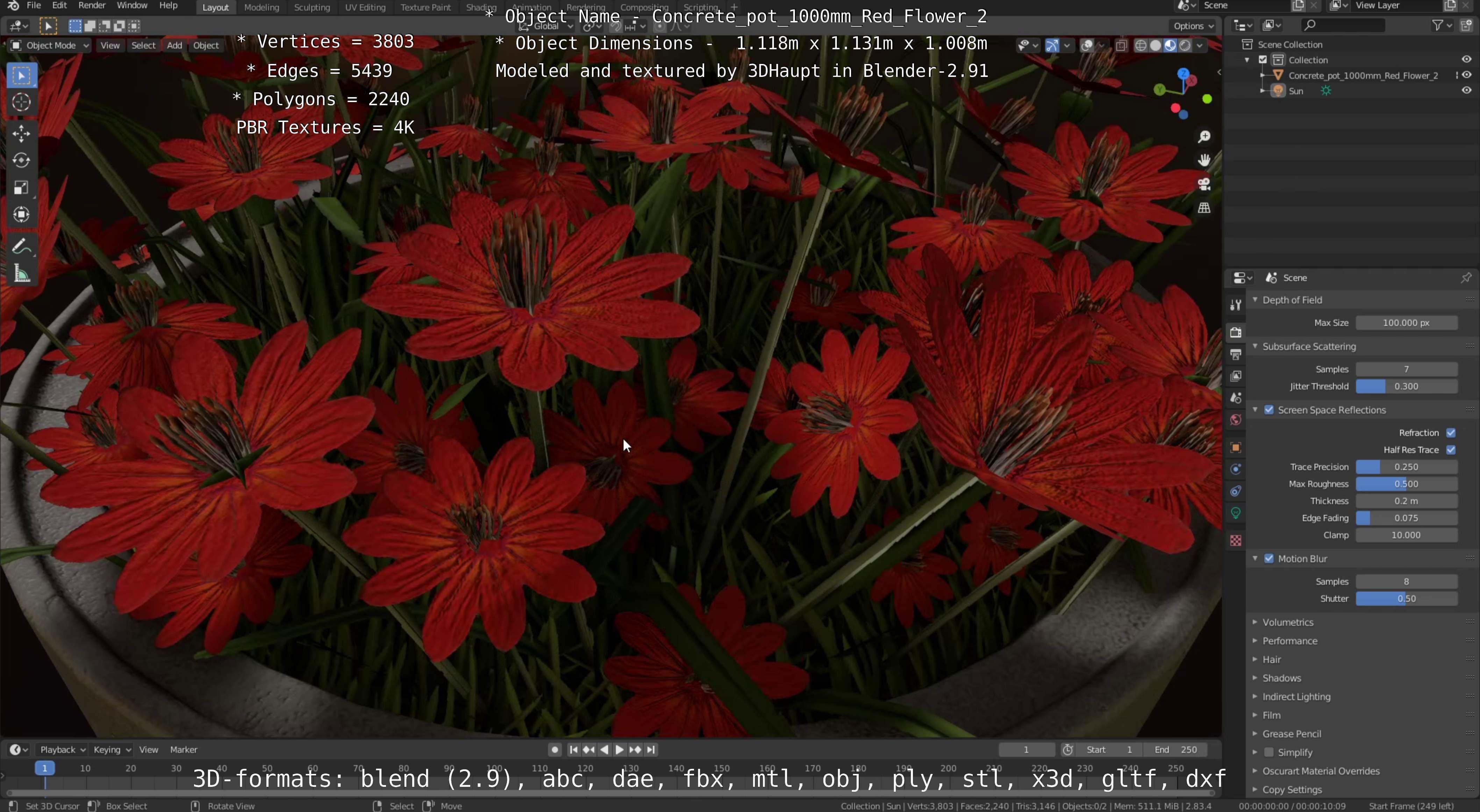Switch to the UV Editing workspace tab

point(365,7)
